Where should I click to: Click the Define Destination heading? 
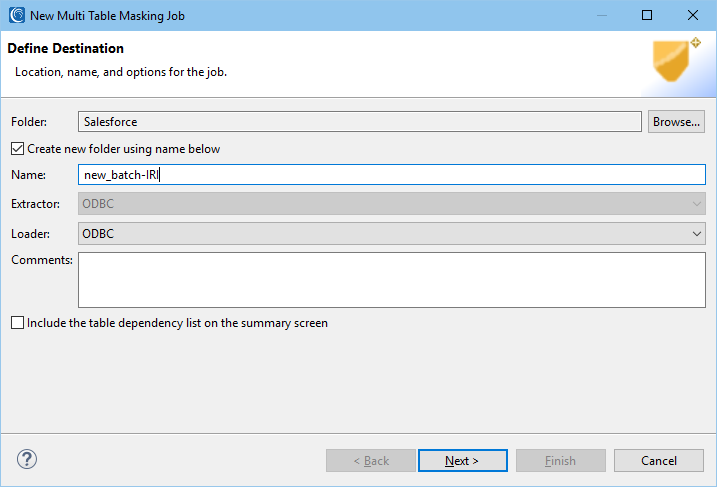coord(65,48)
